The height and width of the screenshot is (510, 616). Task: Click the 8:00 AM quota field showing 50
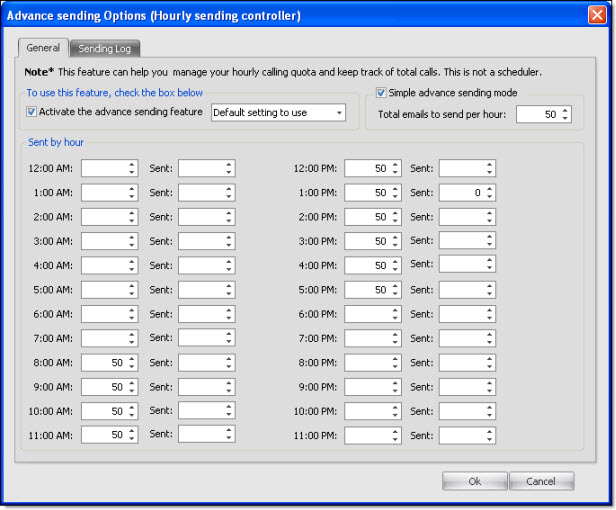109,363
